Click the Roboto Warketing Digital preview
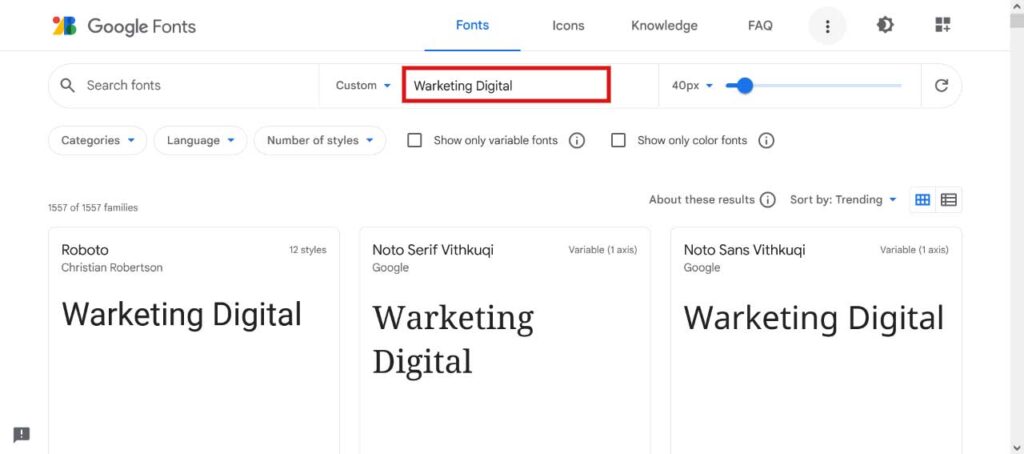This screenshot has width=1024, height=454. click(182, 315)
